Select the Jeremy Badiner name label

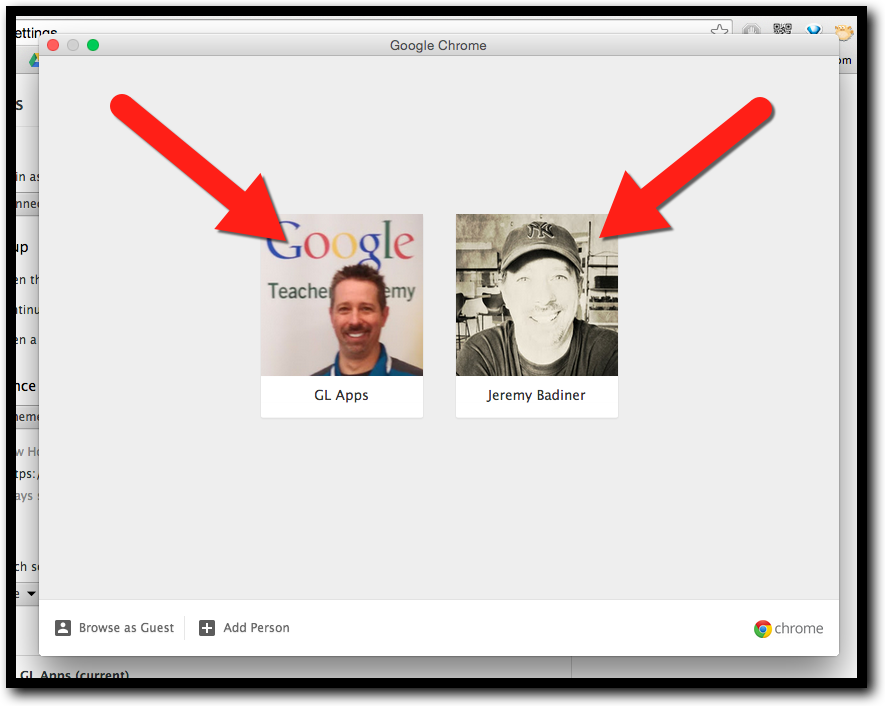(x=536, y=395)
